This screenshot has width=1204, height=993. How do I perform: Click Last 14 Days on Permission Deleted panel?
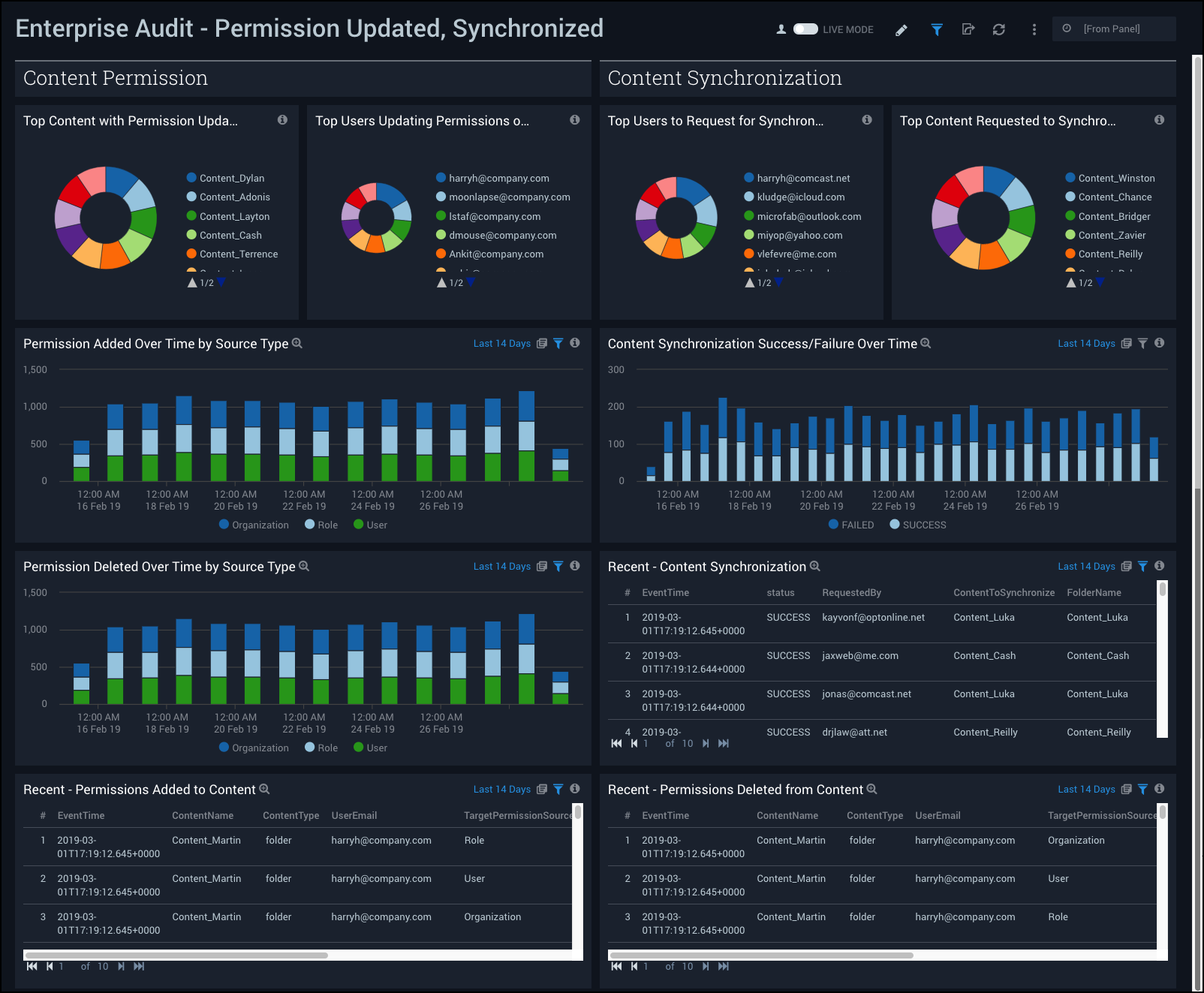pos(501,567)
